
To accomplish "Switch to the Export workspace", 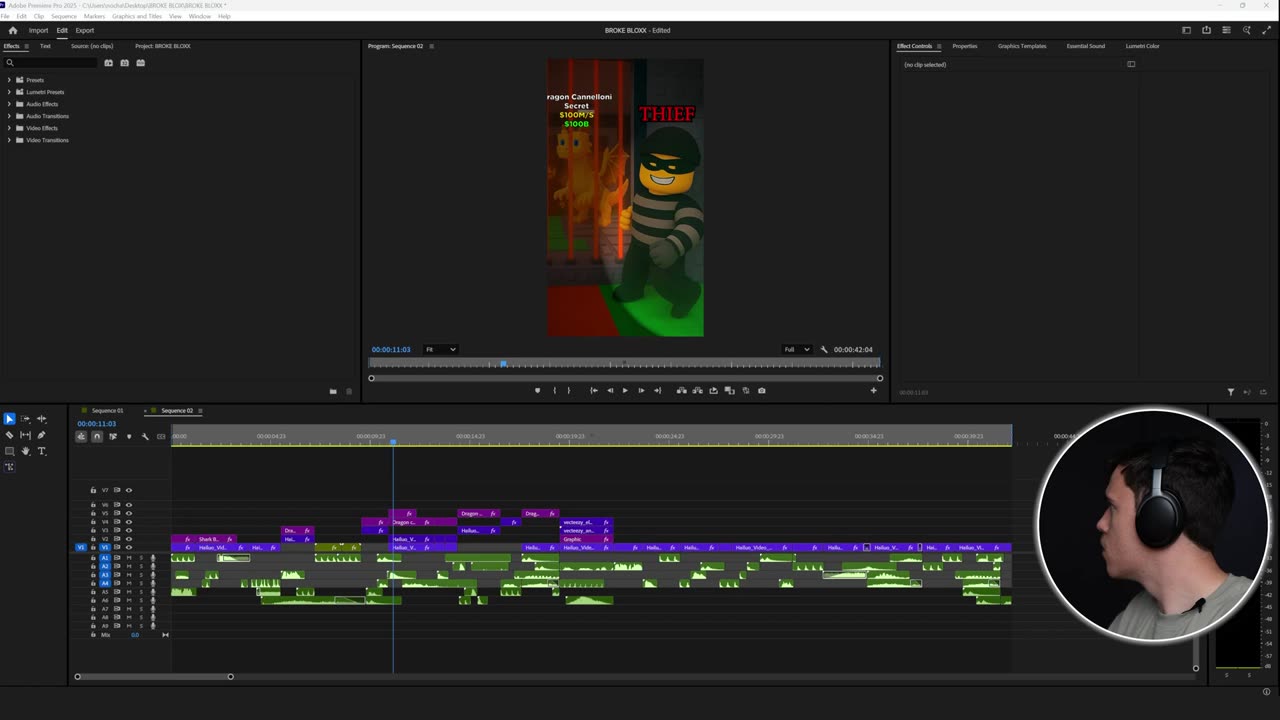I will tap(85, 30).
